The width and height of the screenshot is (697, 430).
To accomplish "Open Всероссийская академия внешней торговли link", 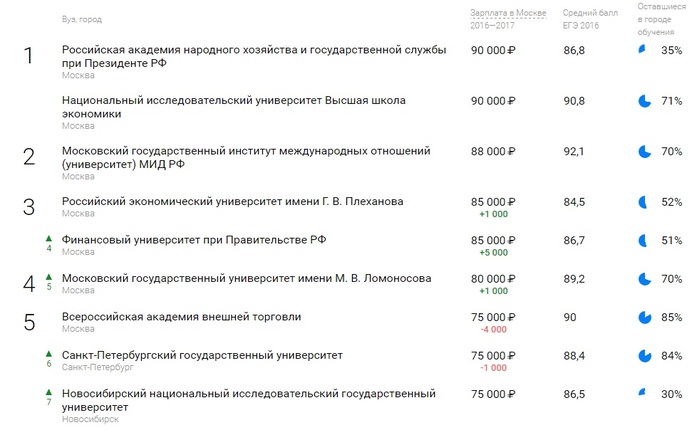I will [x=181, y=317].
